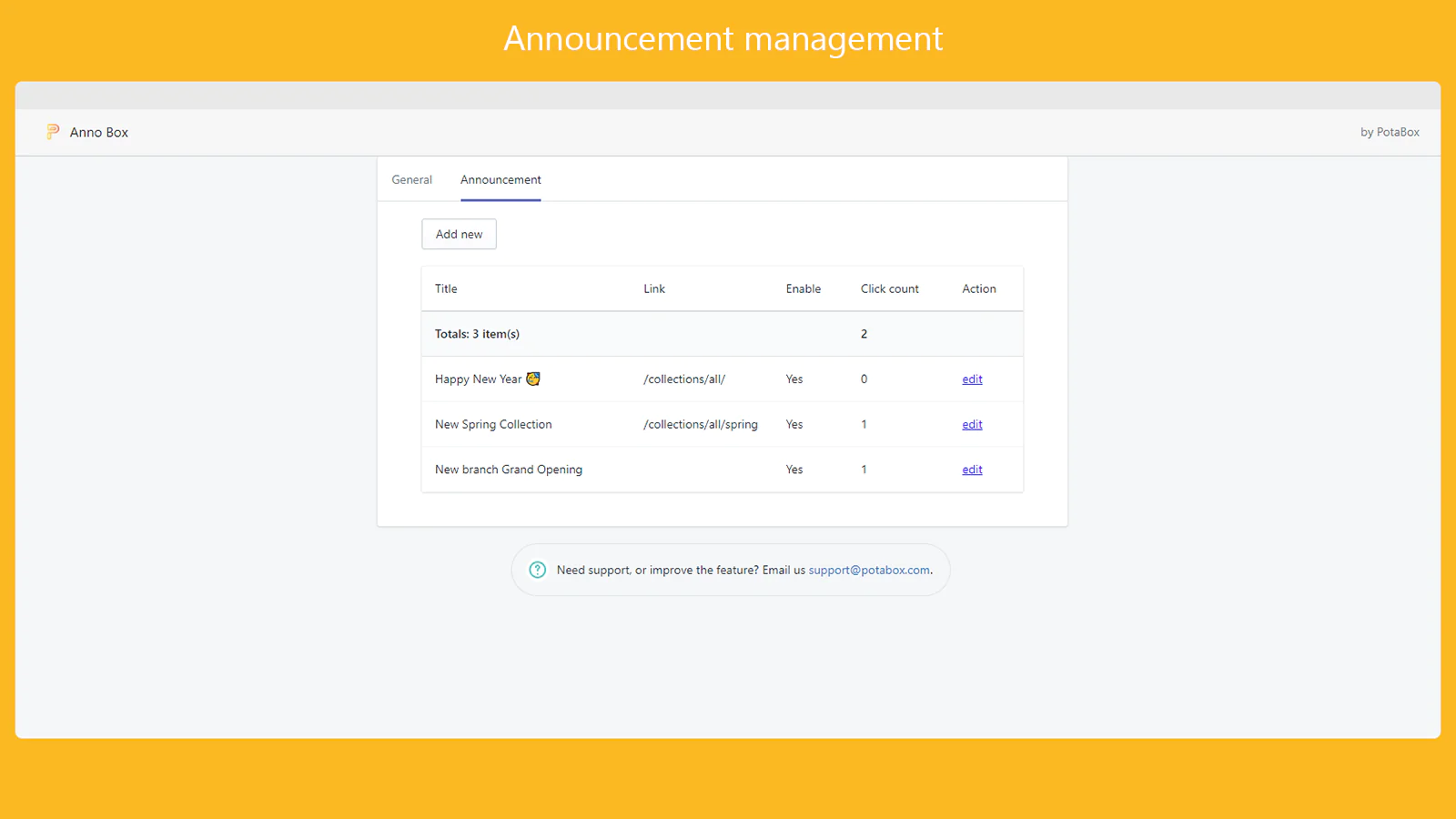Select the Announcement tab
1456x819 pixels.
[x=500, y=180]
